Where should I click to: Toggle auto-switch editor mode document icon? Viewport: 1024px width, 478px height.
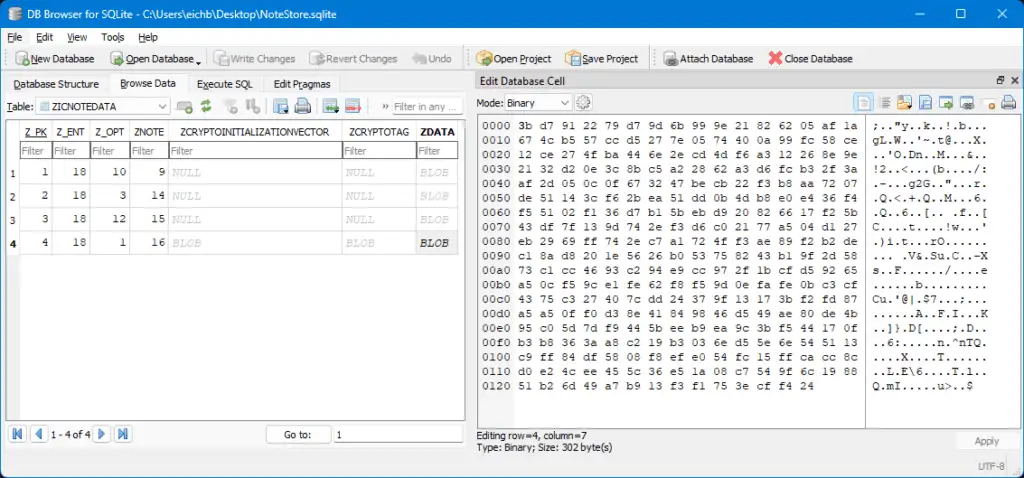(864, 103)
